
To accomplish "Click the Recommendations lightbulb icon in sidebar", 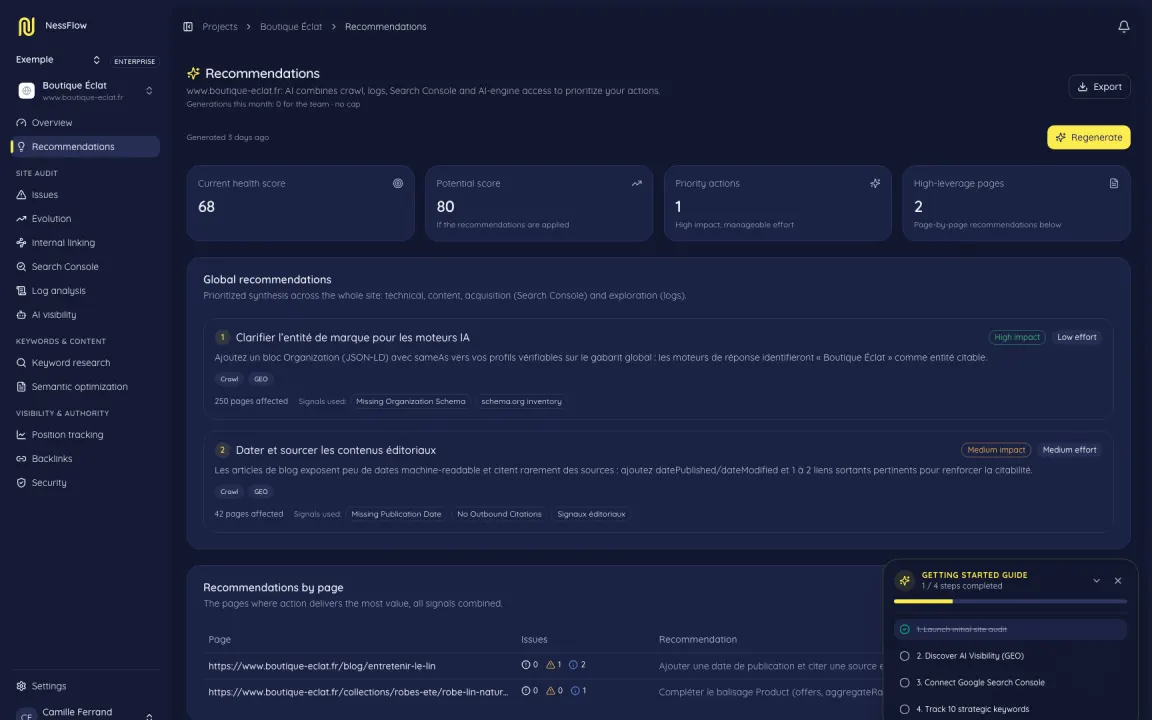I will coord(21,147).
